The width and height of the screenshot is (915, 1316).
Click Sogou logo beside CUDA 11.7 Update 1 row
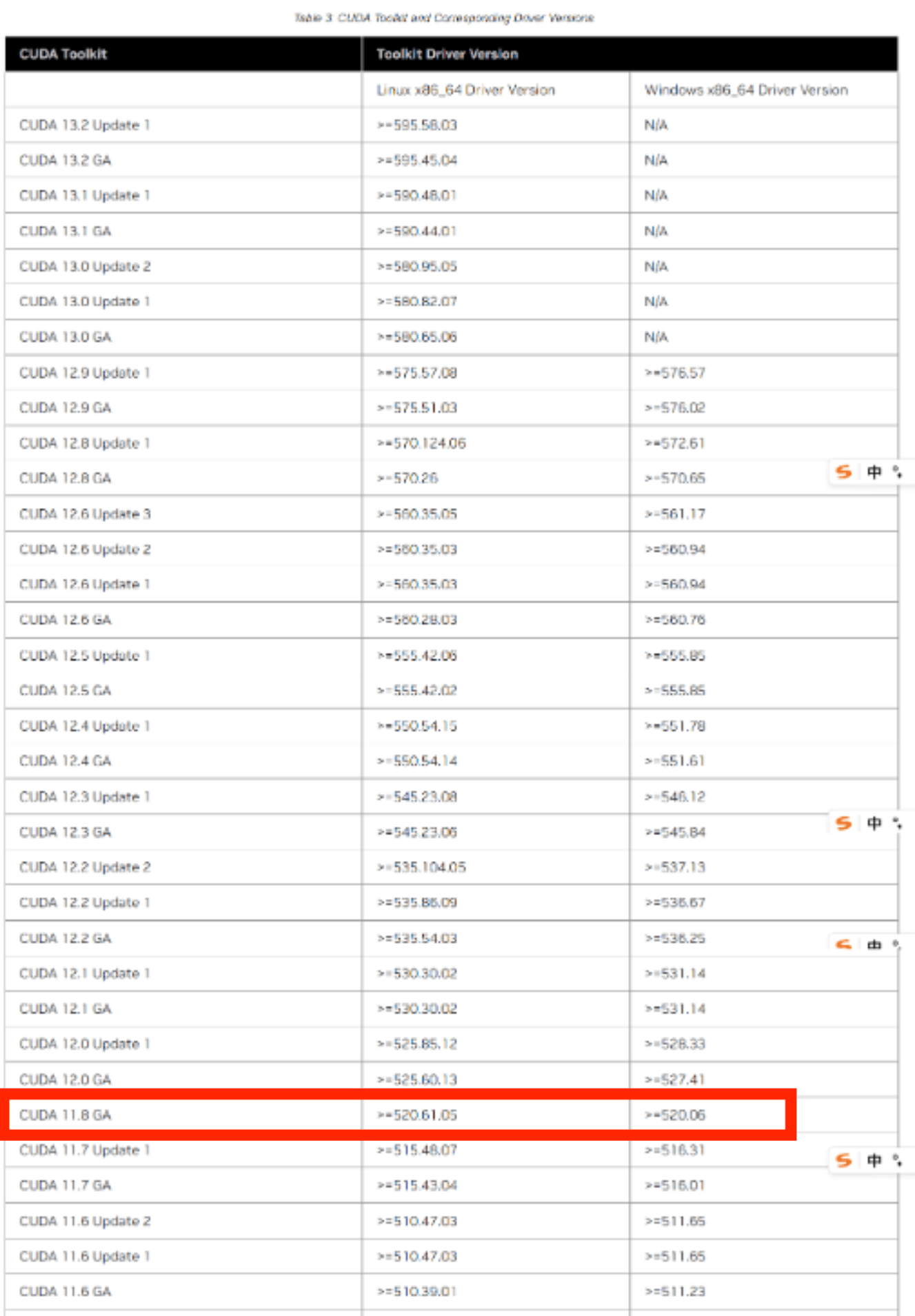point(843,1160)
